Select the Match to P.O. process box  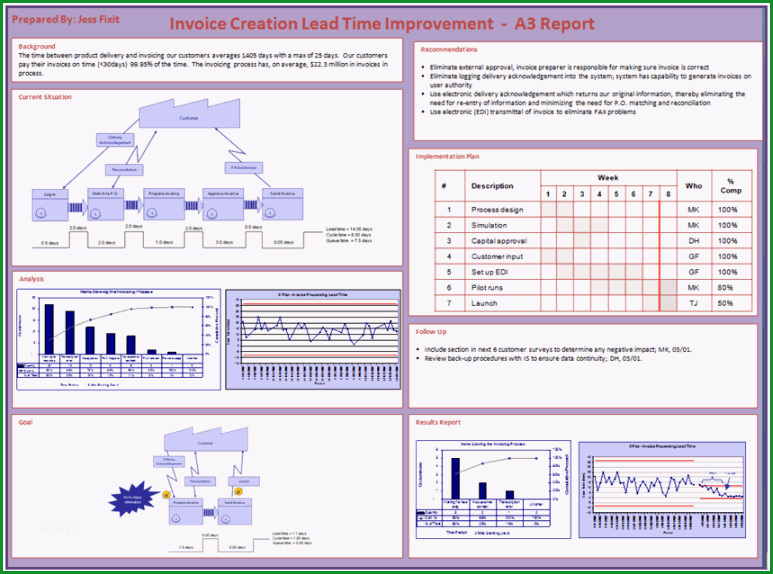click(105, 204)
